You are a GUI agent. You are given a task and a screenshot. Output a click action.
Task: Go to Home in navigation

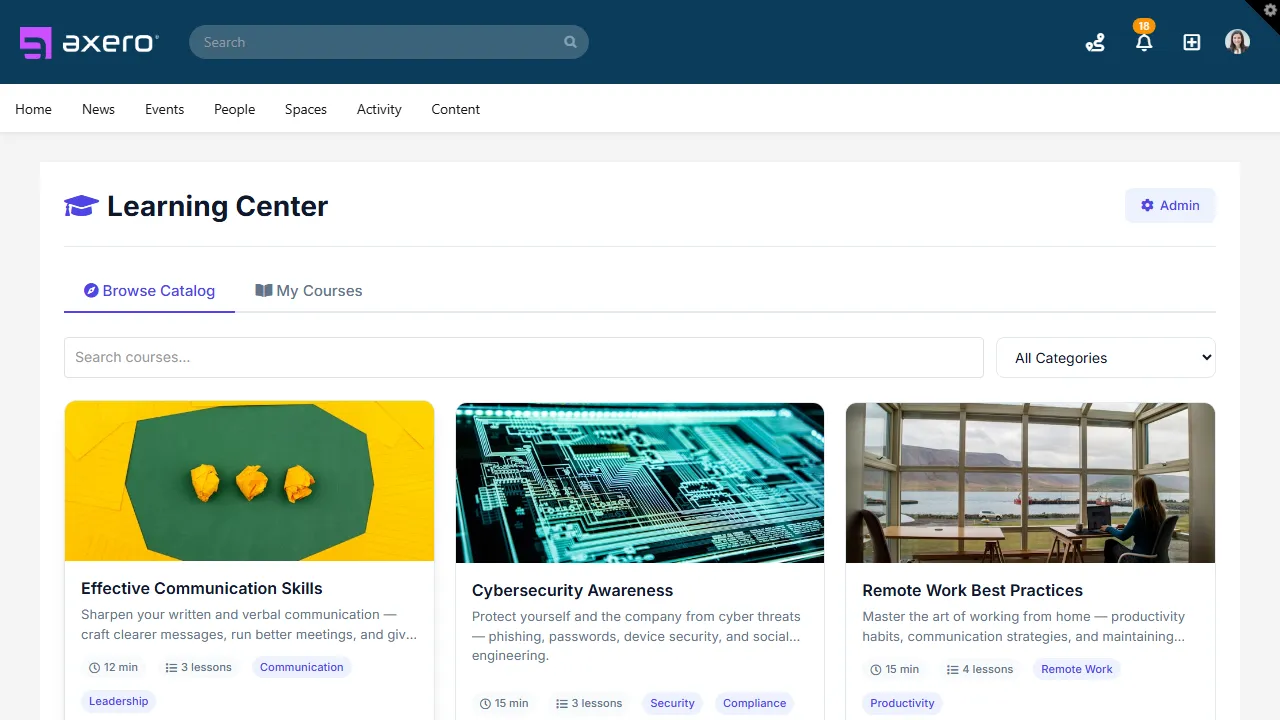pyautogui.click(x=33, y=109)
